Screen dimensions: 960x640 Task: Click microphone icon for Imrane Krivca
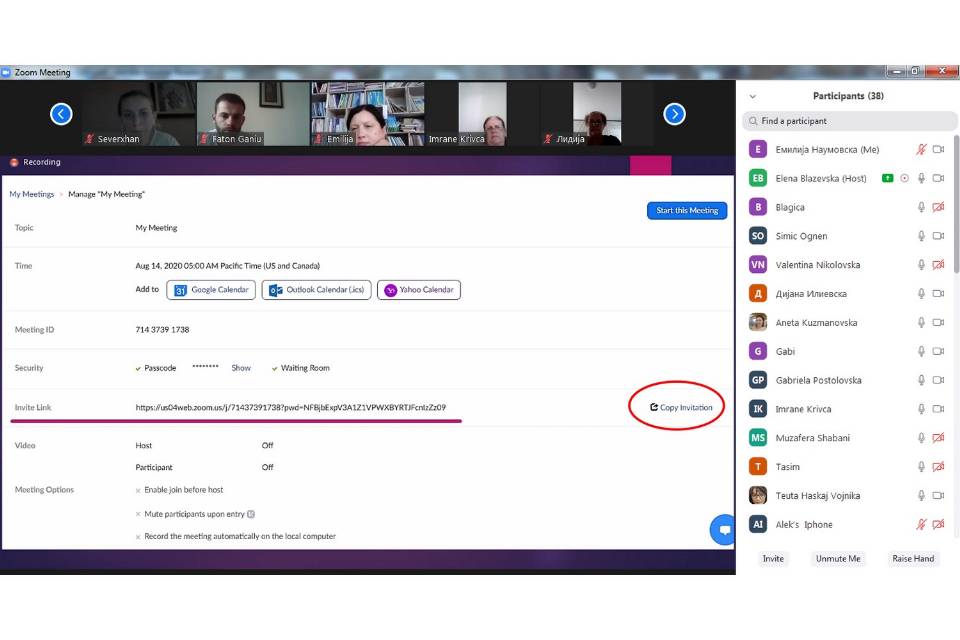921,408
